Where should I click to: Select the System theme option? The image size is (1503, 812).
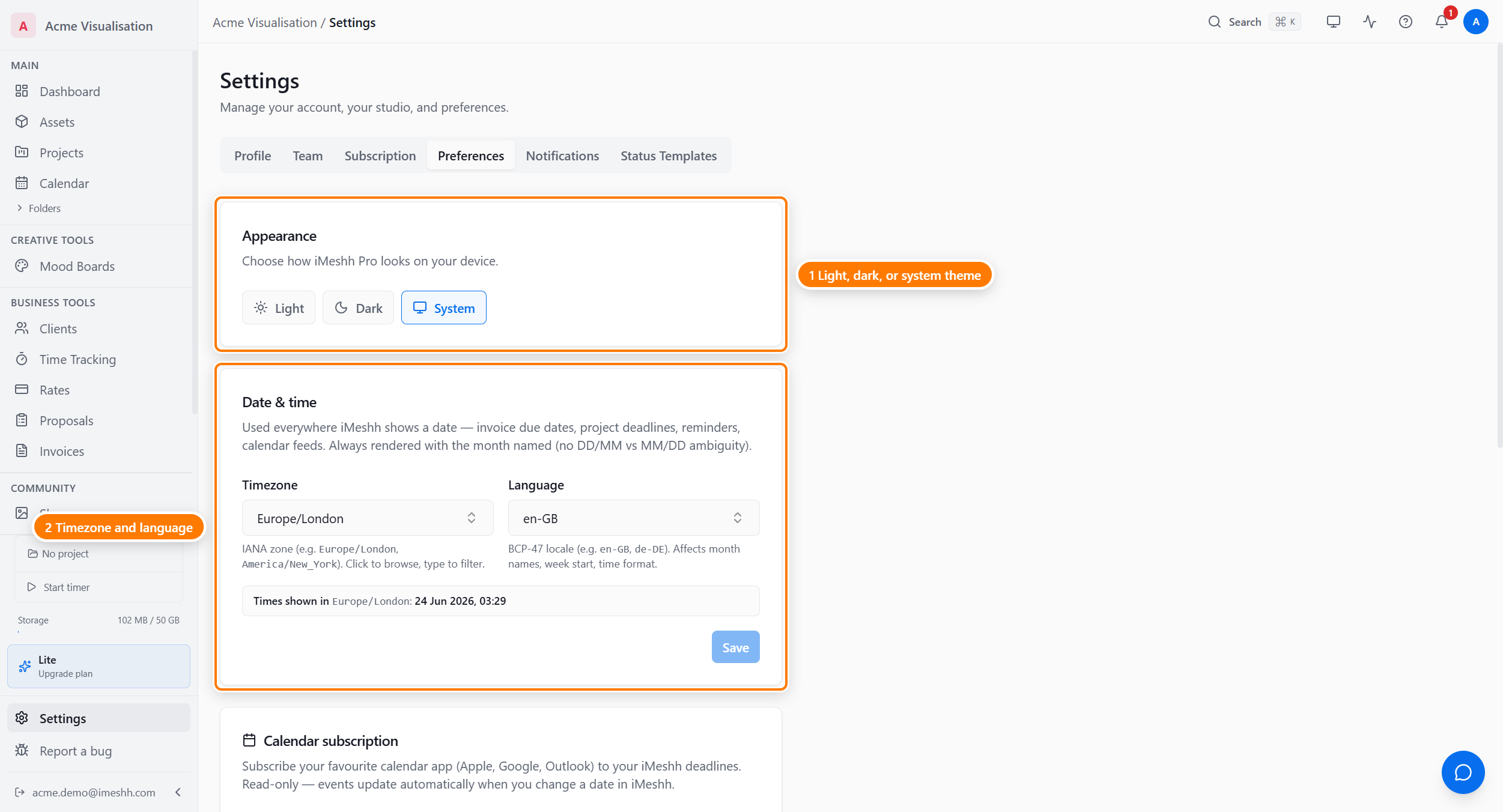(444, 308)
